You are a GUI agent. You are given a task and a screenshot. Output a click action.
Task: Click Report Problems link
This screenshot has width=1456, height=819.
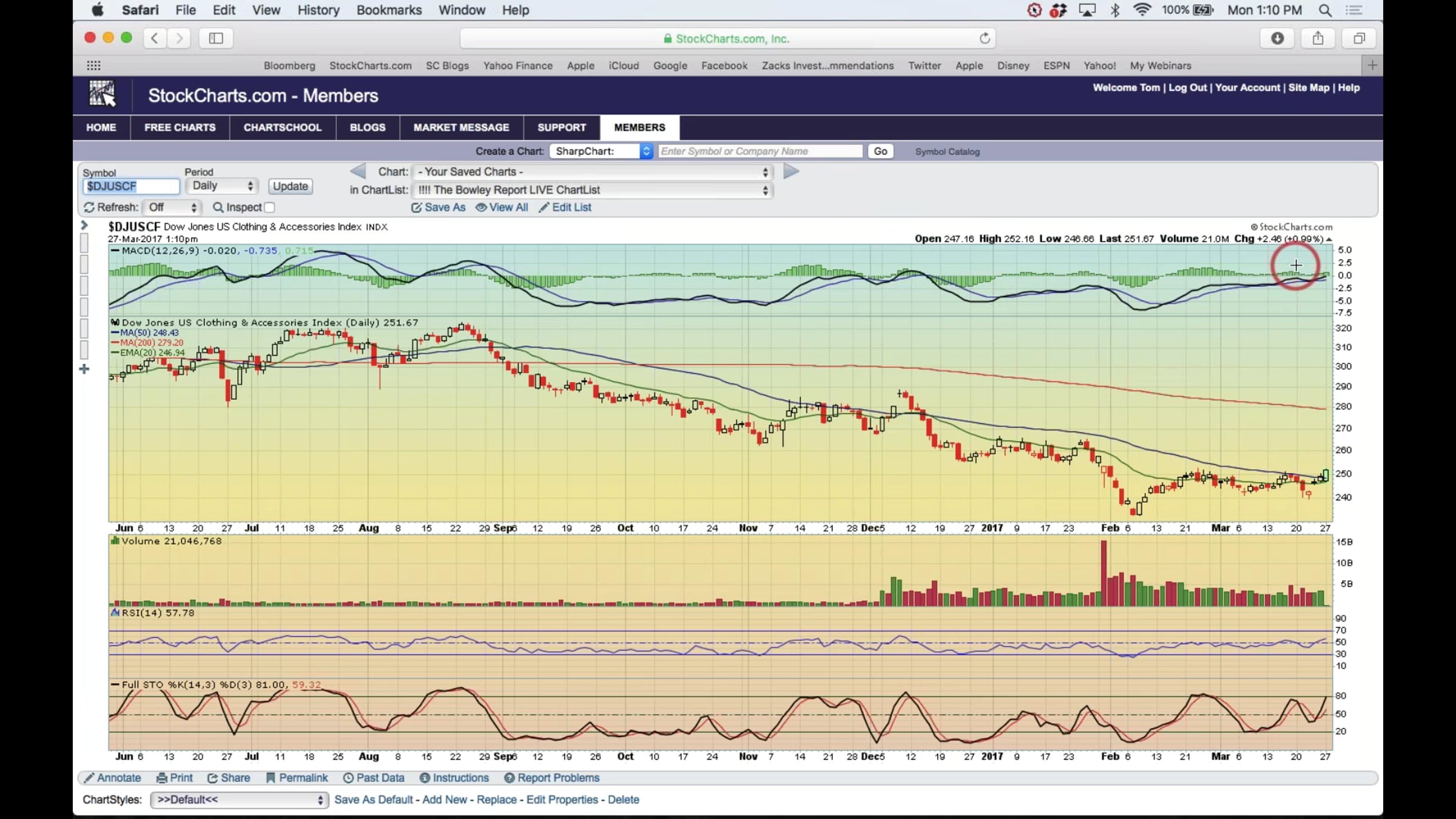point(552,778)
